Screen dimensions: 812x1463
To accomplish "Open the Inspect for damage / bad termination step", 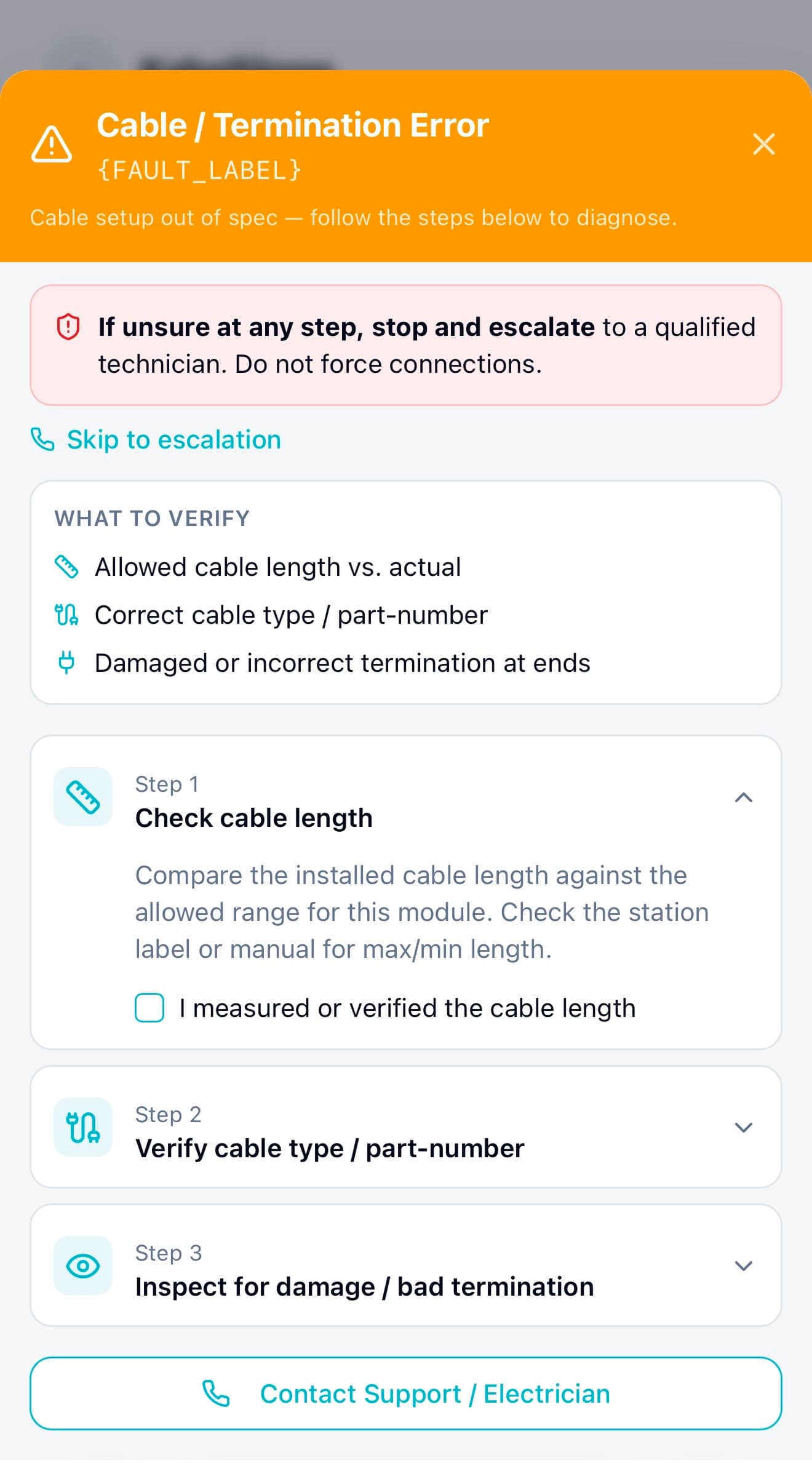I will (364, 1286).
